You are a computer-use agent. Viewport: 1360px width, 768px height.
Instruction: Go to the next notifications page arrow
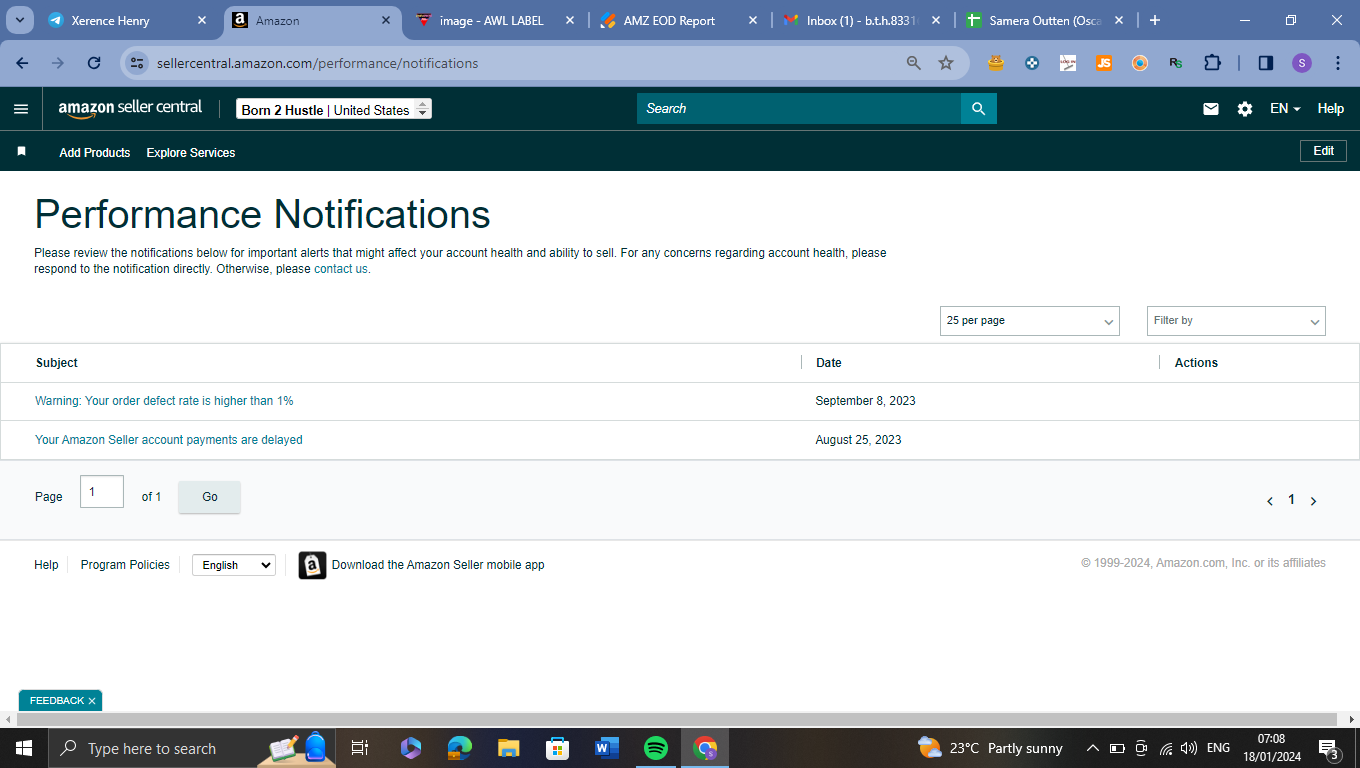tap(1314, 501)
